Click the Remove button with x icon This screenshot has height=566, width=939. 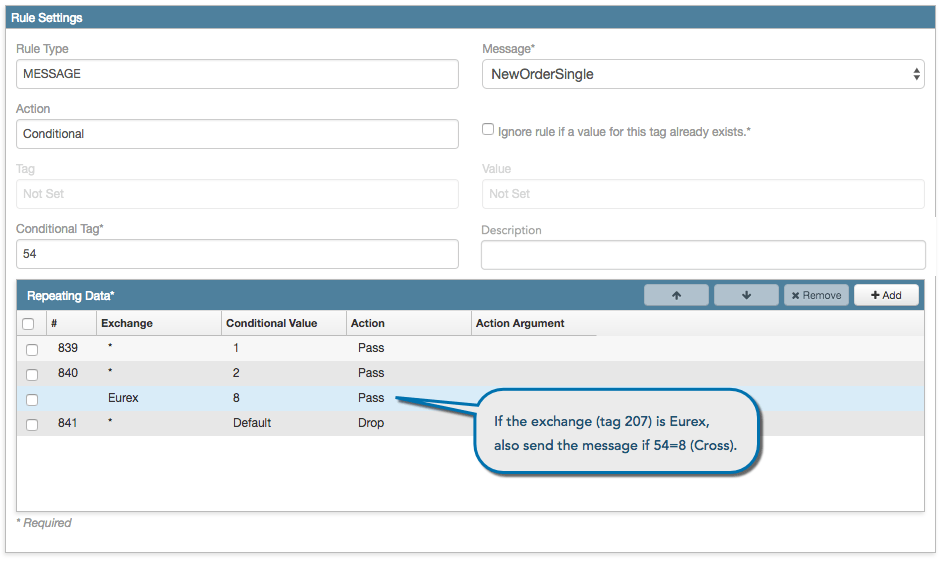coord(816,295)
